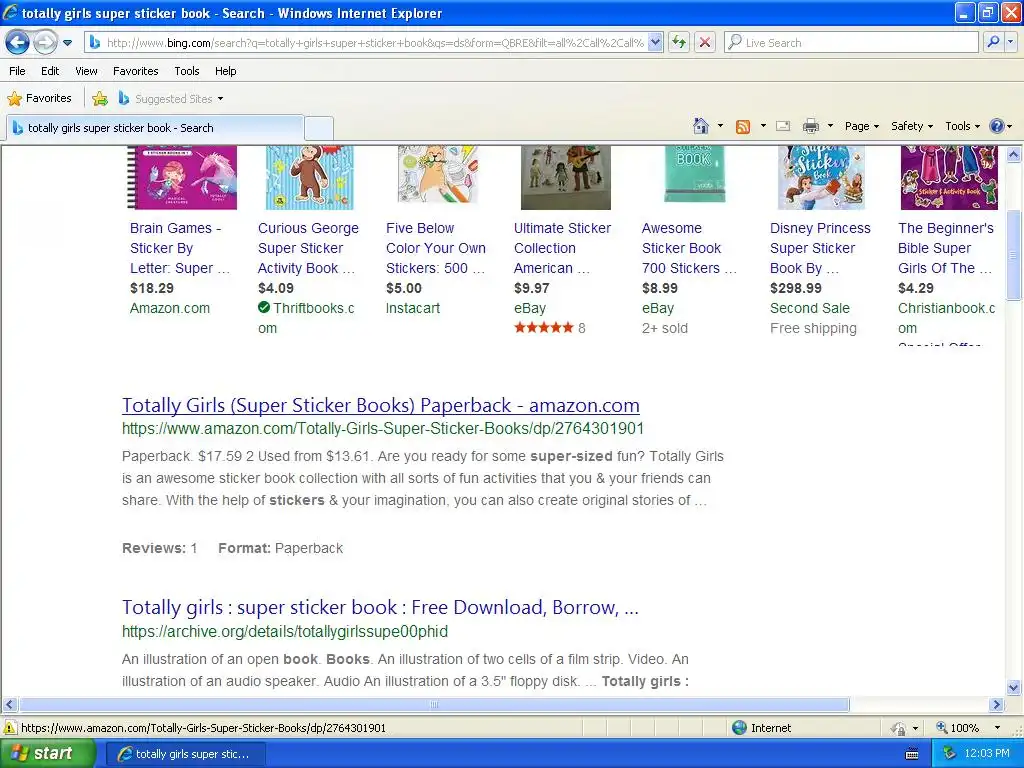Click the New Tab button

point(319,128)
